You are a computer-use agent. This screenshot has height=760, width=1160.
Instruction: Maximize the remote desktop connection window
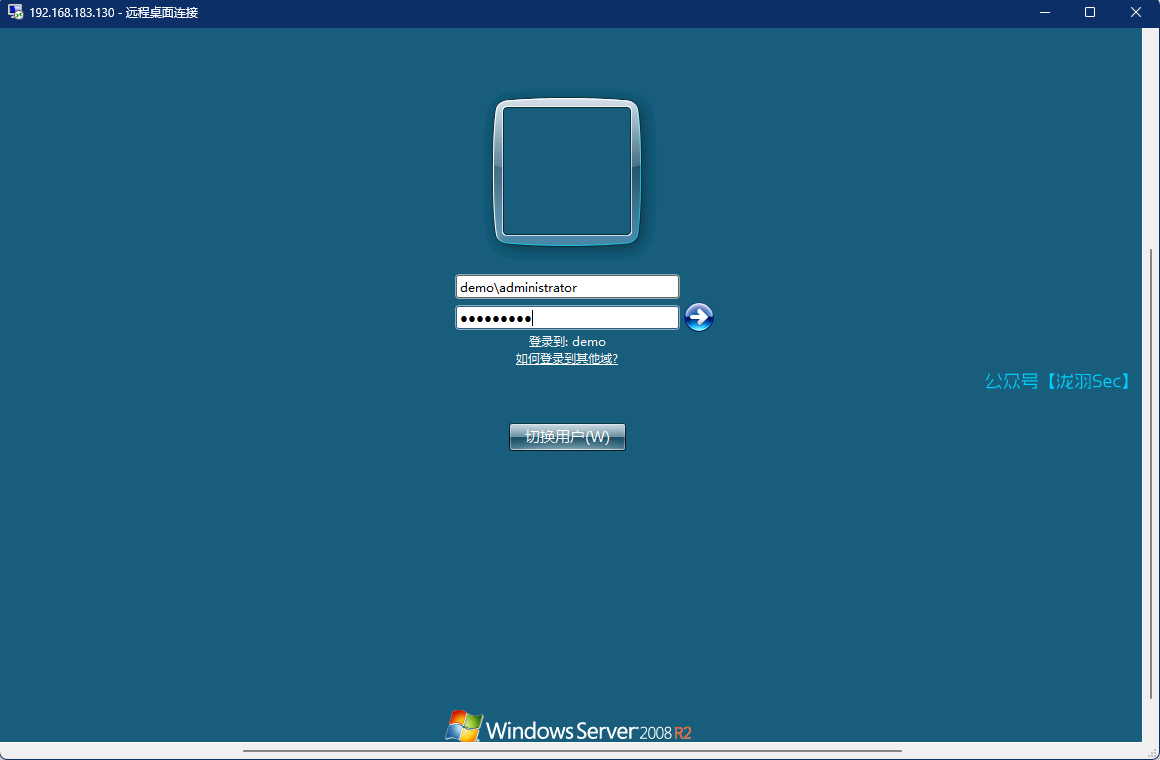[1090, 13]
